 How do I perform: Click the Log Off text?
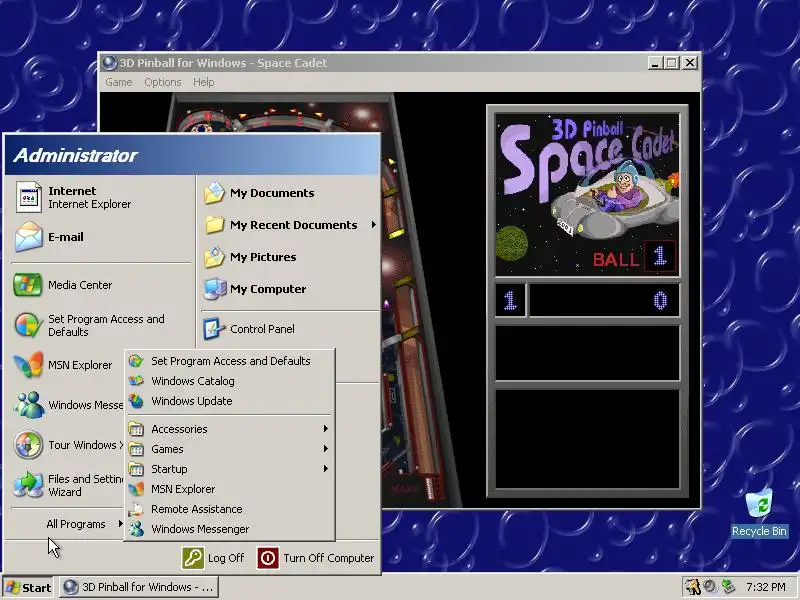(226, 558)
